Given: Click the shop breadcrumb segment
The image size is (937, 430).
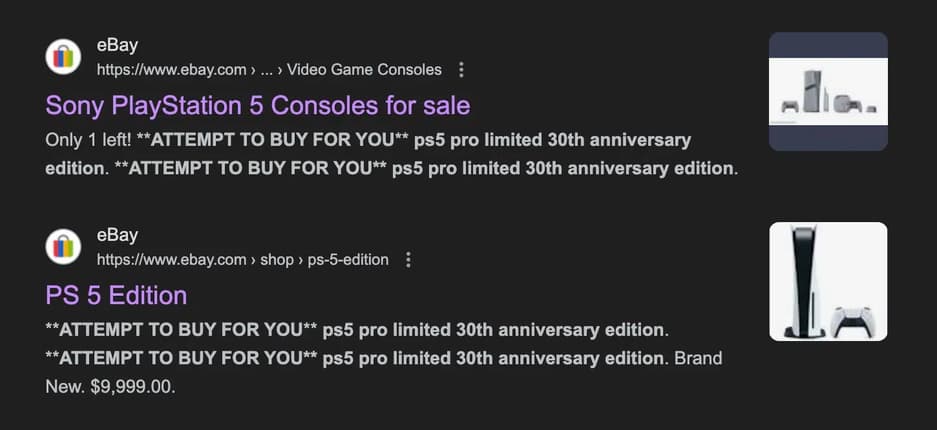Looking at the screenshot, I should [x=277, y=260].
